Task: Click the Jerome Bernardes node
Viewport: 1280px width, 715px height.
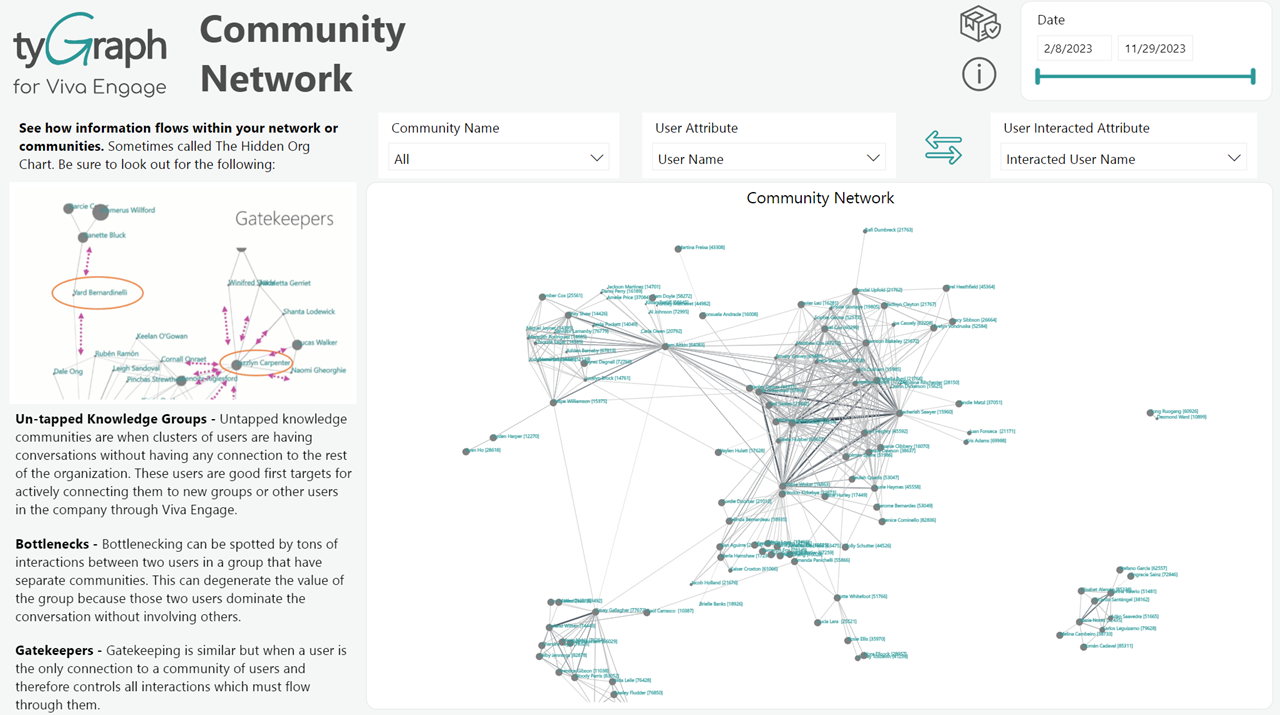Action: click(x=879, y=506)
